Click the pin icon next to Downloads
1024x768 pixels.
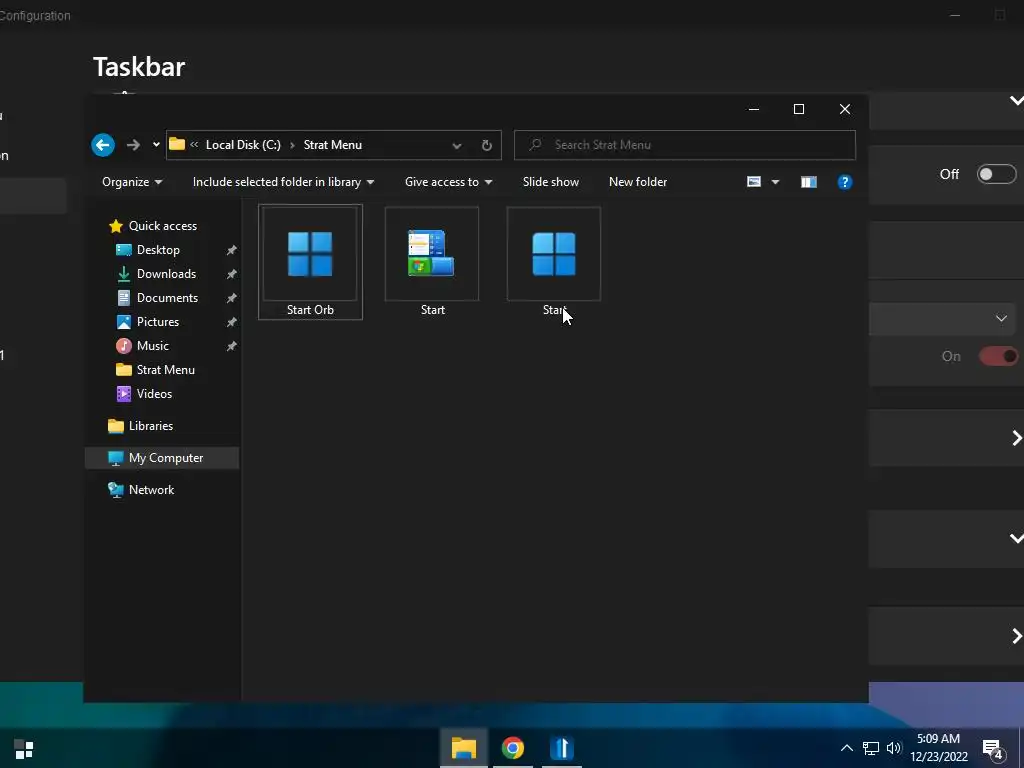(x=231, y=274)
